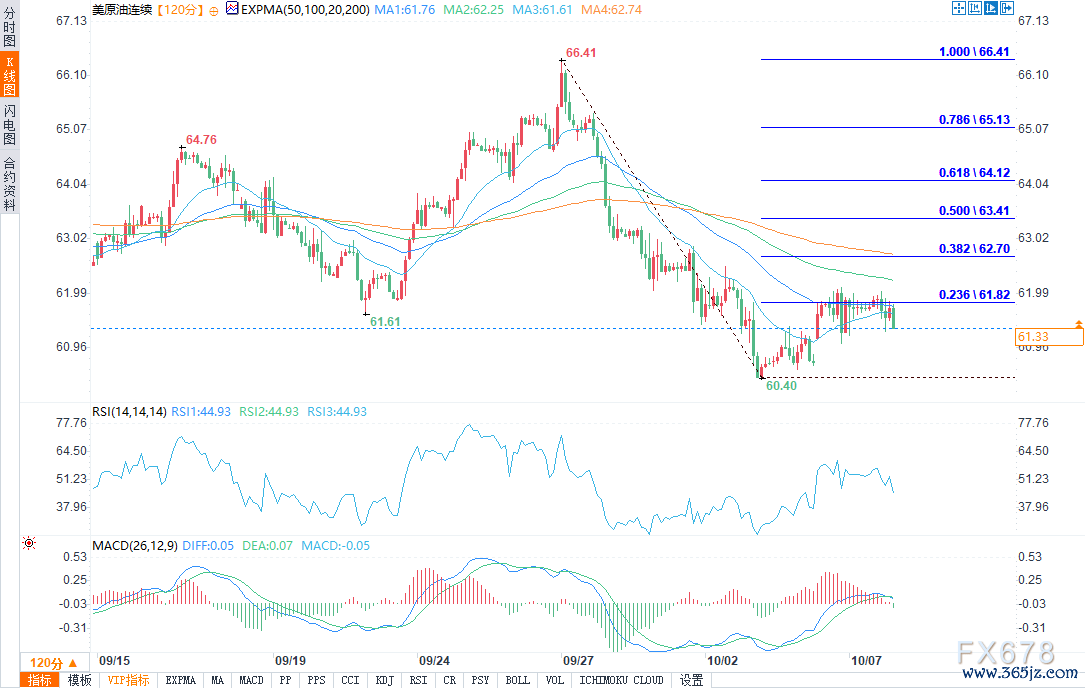Select the 闪电图 side tab
1085x688 pixels.
(9, 124)
